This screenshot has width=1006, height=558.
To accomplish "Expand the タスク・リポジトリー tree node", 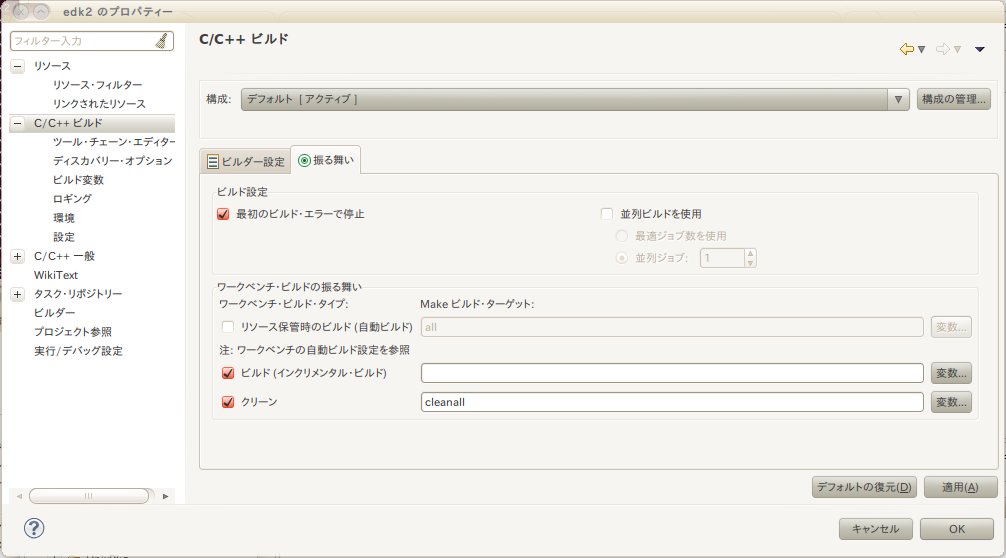I will pos(18,294).
